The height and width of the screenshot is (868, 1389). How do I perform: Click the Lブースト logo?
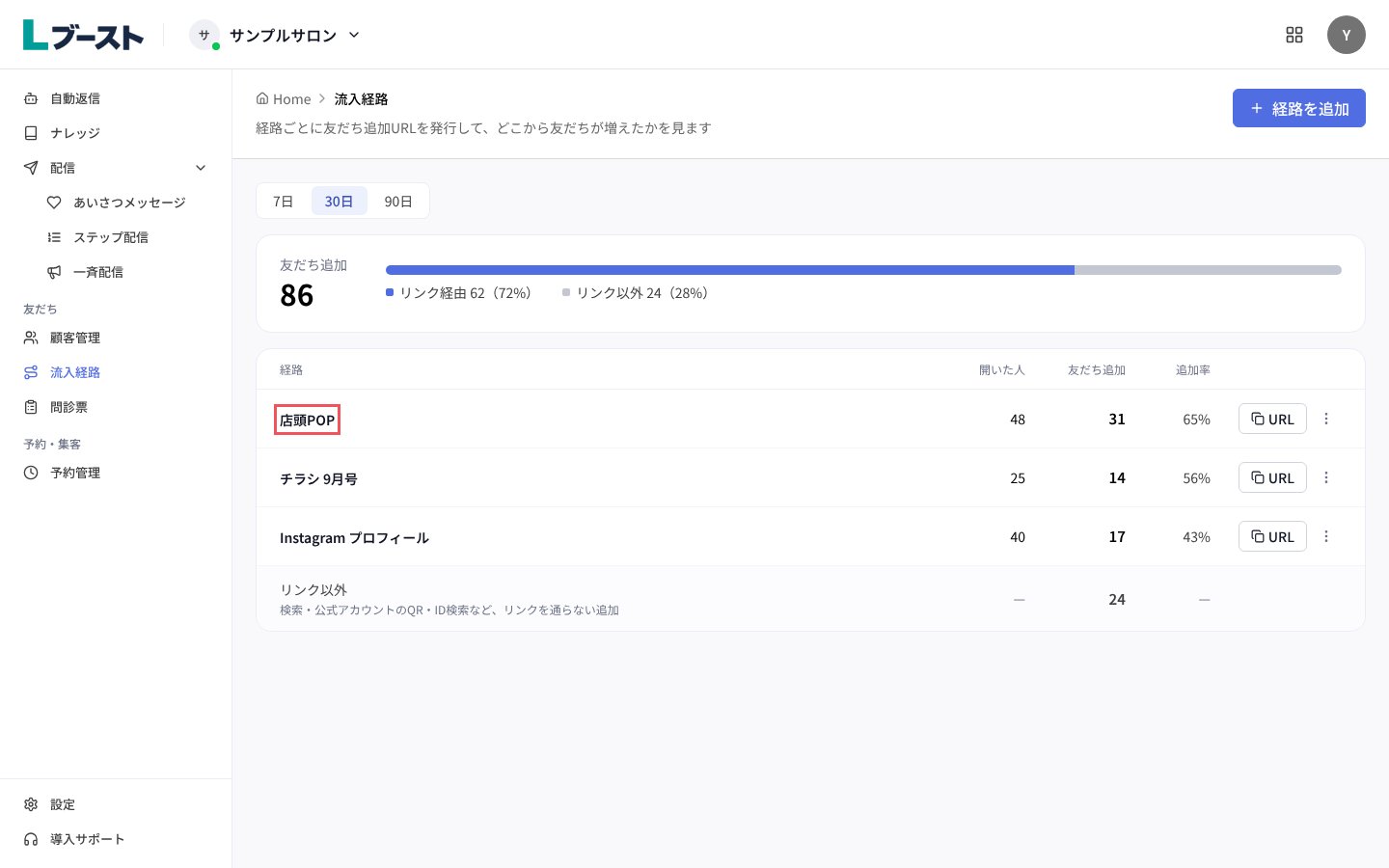tap(83, 35)
